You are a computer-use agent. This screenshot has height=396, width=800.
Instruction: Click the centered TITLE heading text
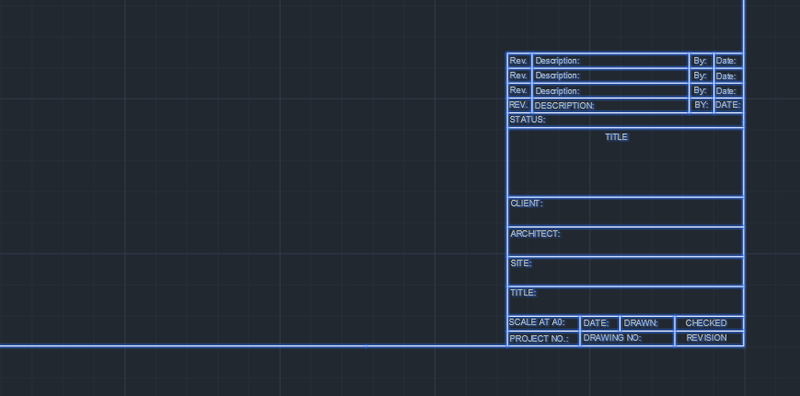(616, 137)
